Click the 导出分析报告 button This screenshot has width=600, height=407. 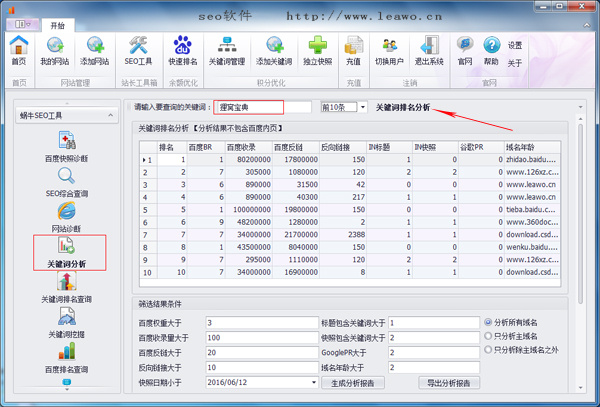coord(449,383)
